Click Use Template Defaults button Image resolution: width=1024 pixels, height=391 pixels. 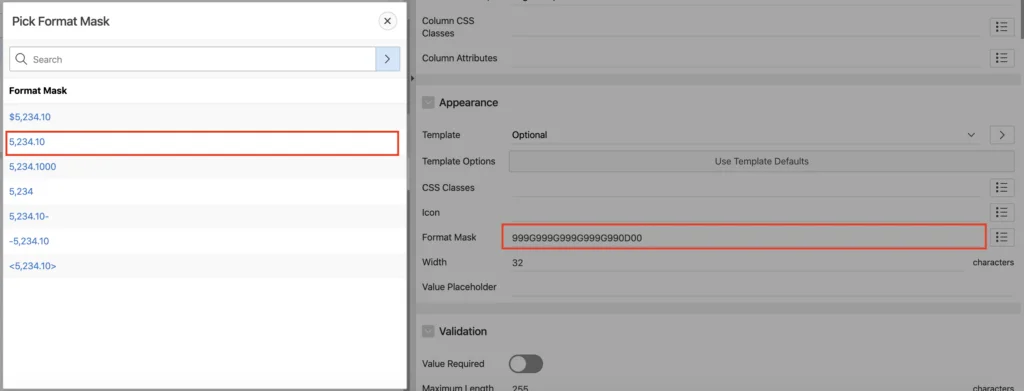(761, 161)
